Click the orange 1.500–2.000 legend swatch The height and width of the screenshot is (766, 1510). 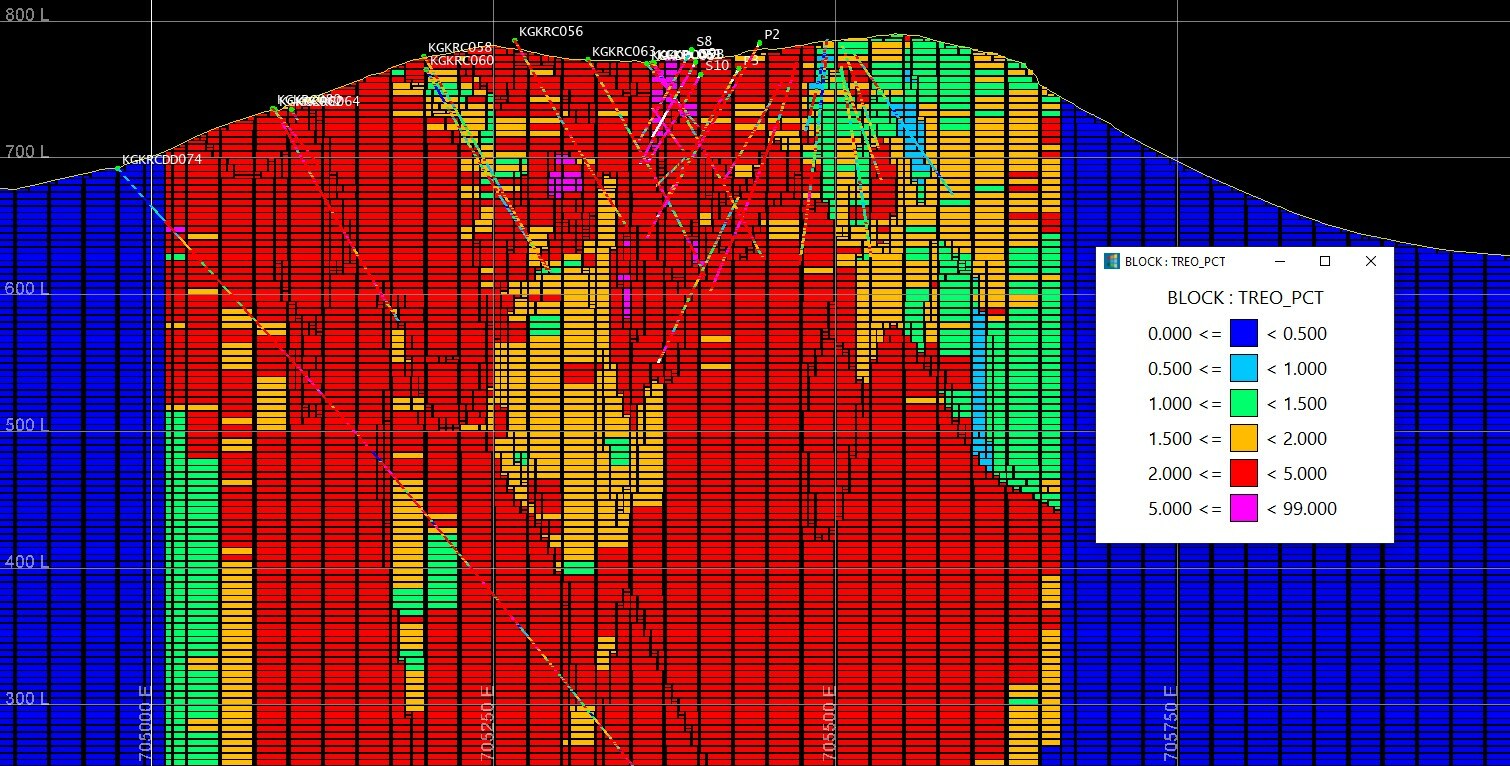click(x=1244, y=439)
